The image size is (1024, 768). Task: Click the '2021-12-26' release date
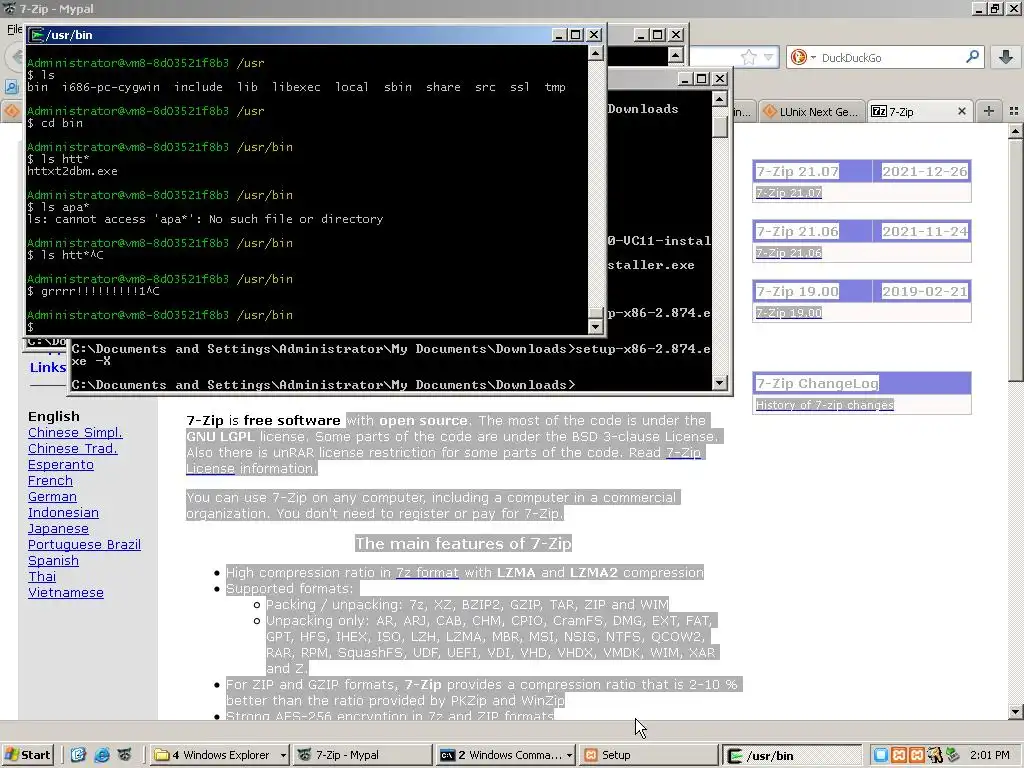[924, 172]
